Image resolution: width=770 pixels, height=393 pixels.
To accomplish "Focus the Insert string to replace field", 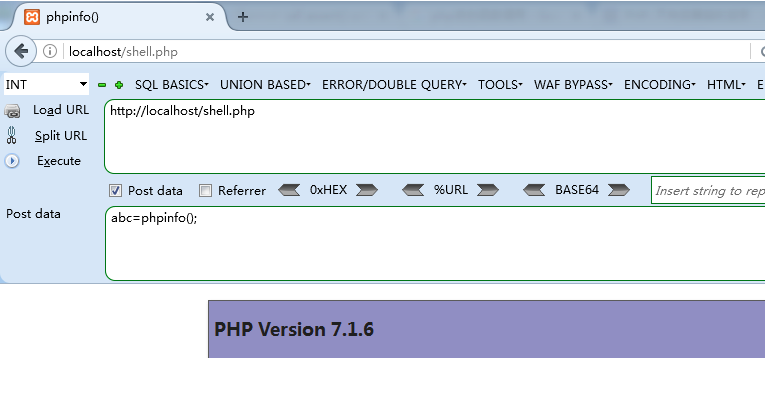I will click(x=709, y=191).
